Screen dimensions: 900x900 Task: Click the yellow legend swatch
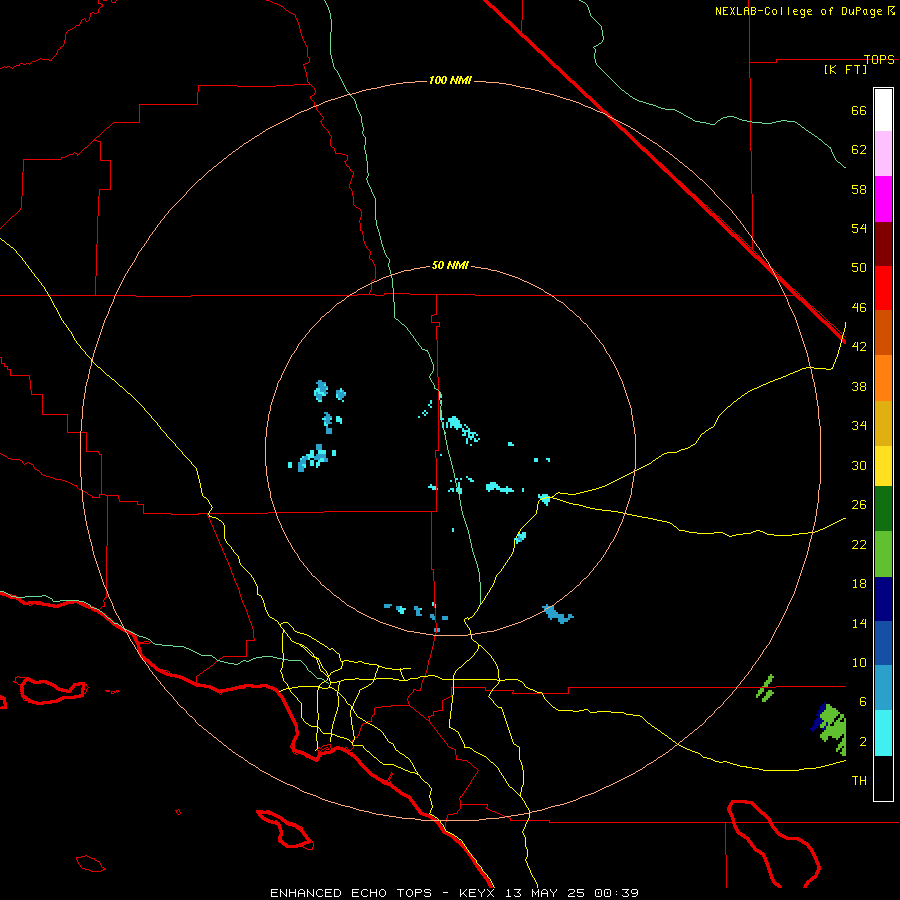coord(883,466)
